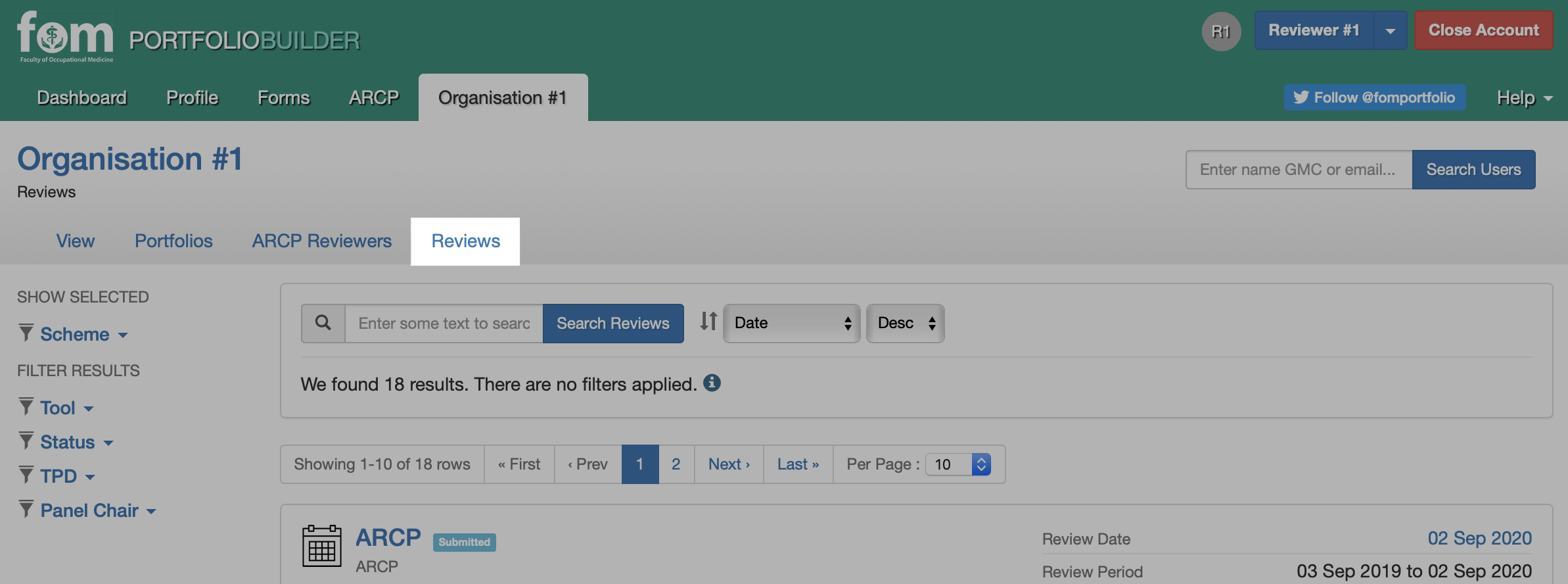Click the 'We found 18 results' message
This screenshot has height=584, width=1568.
click(499, 384)
